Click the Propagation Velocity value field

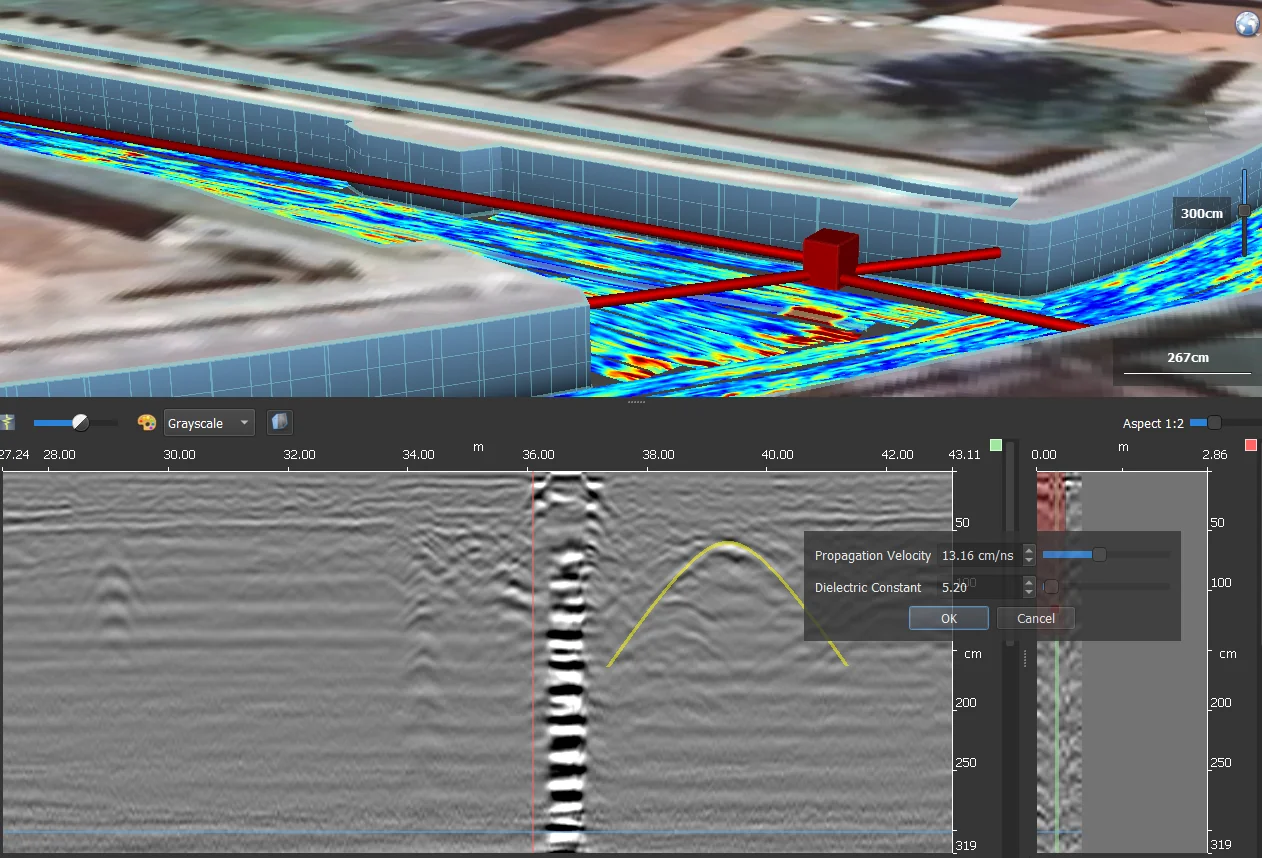point(980,555)
